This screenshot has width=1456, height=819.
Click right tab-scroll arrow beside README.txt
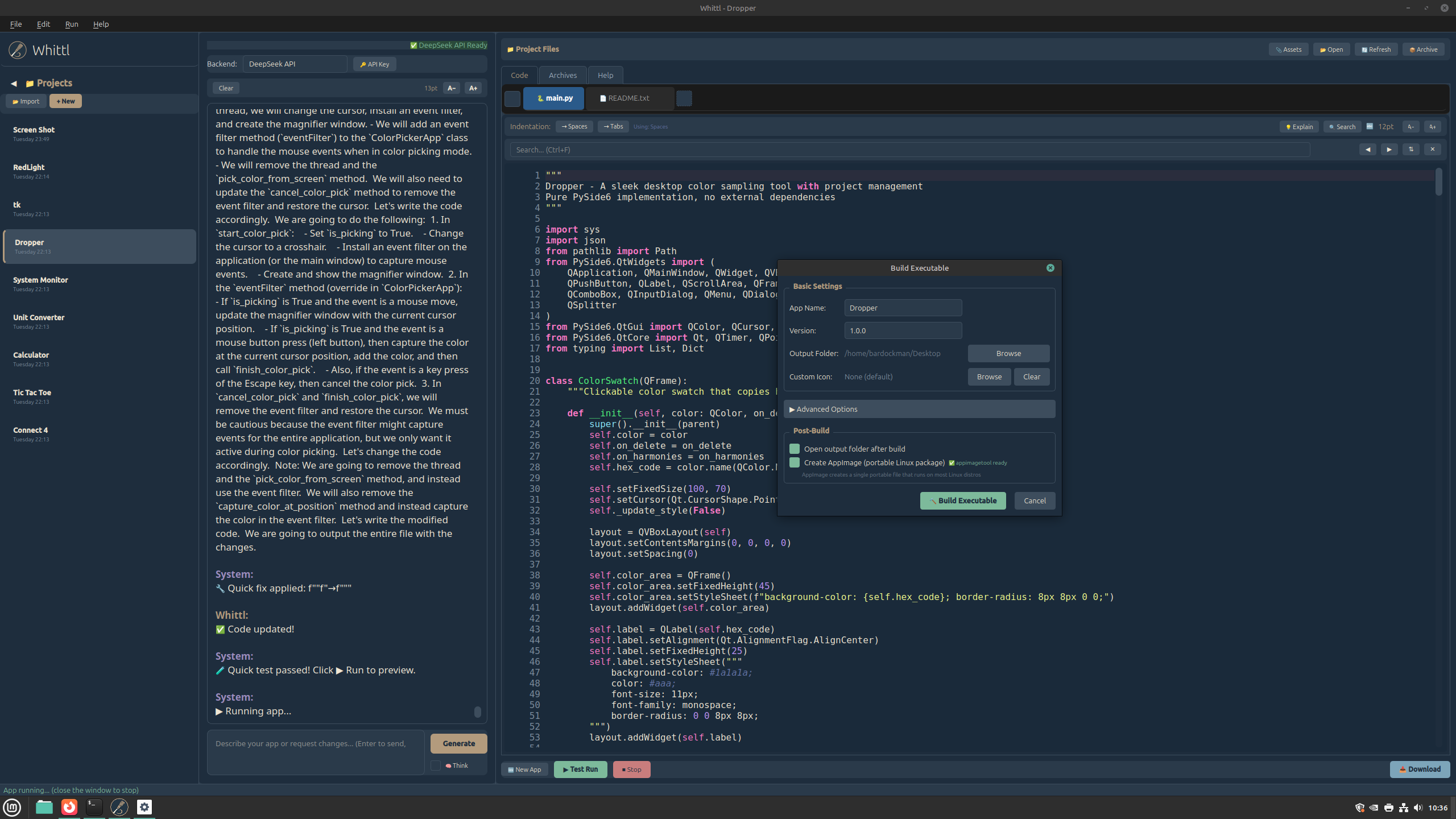[x=684, y=98]
